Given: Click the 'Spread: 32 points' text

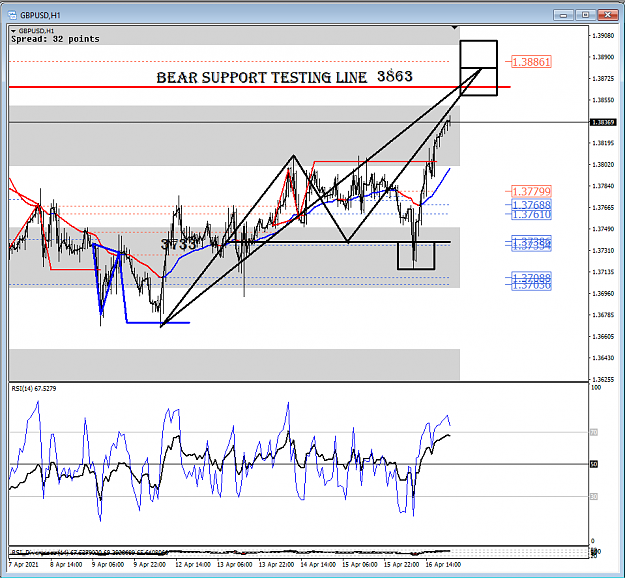Looking at the screenshot, I should pyautogui.click(x=55, y=39).
